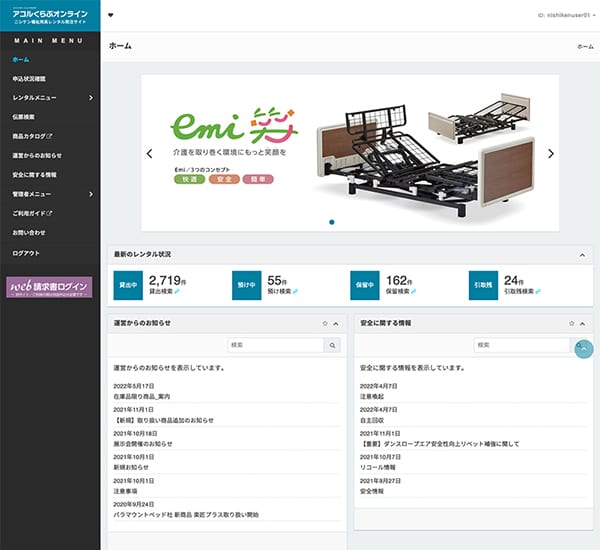Select お問い合わせ in the sidebar

pos(29,232)
